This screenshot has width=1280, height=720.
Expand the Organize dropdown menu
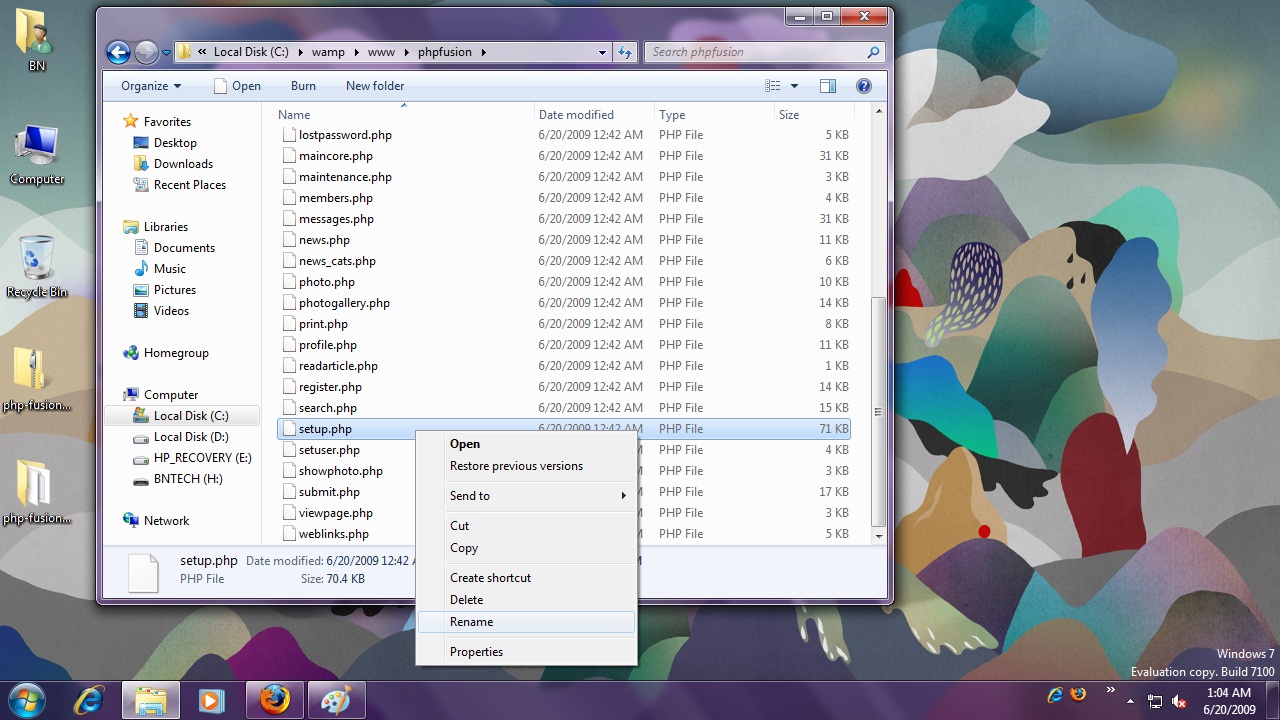[151, 86]
